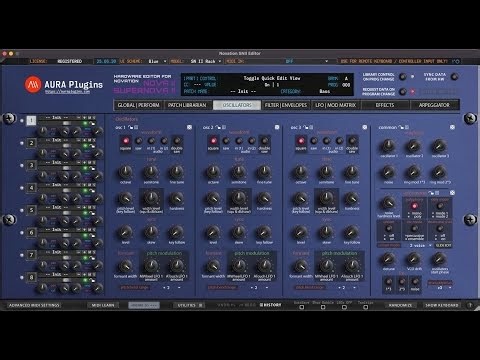Viewport: 480px width, 360px height.
Task: Click the common section randomize dice icon
Action: (x=452, y=127)
